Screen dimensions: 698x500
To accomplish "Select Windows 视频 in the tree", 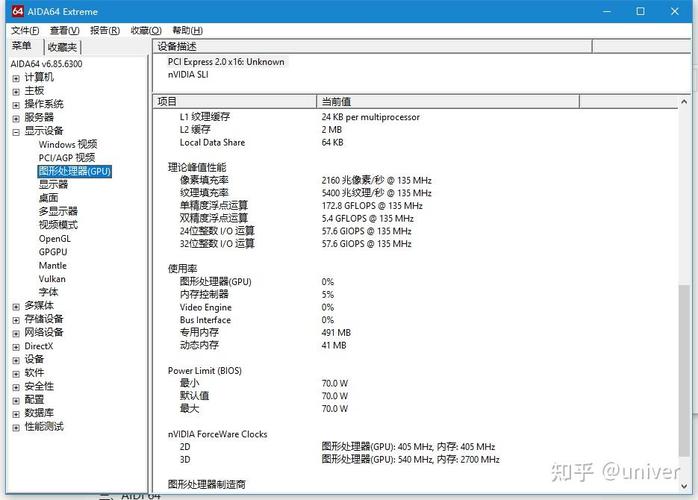I will (x=68, y=144).
